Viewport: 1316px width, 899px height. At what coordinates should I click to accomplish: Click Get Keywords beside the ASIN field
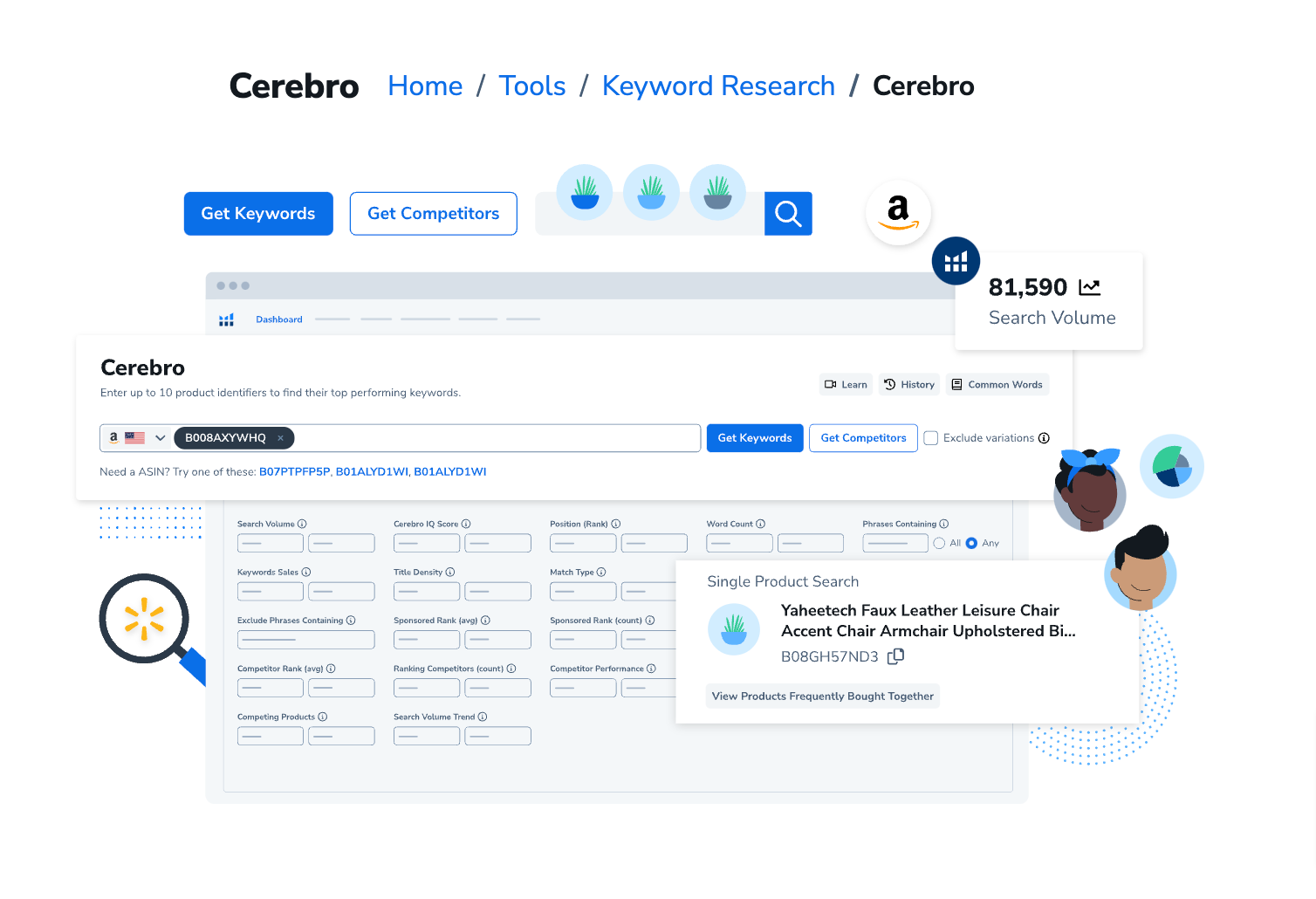(x=755, y=438)
